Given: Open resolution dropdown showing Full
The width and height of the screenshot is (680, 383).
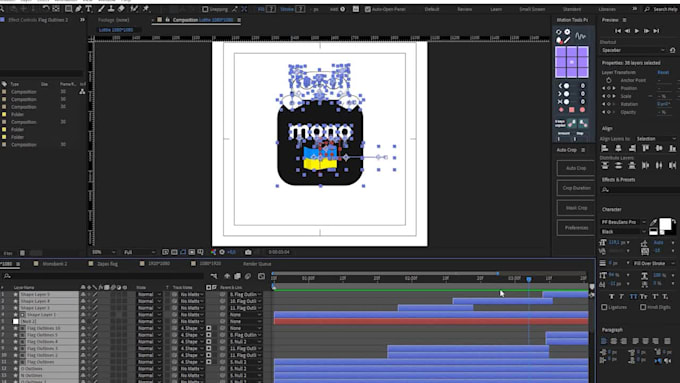Looking at the screenshot, I should 139,252.
